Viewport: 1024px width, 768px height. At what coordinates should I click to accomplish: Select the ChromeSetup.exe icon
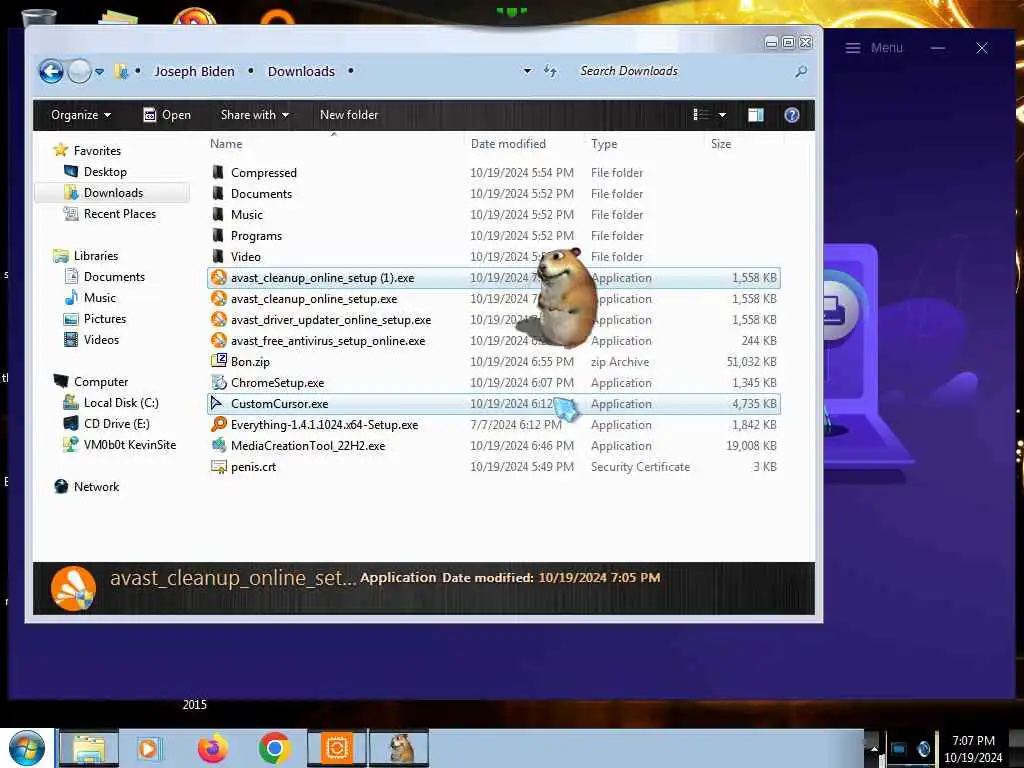pyautogui.click(x=219, y=382)
